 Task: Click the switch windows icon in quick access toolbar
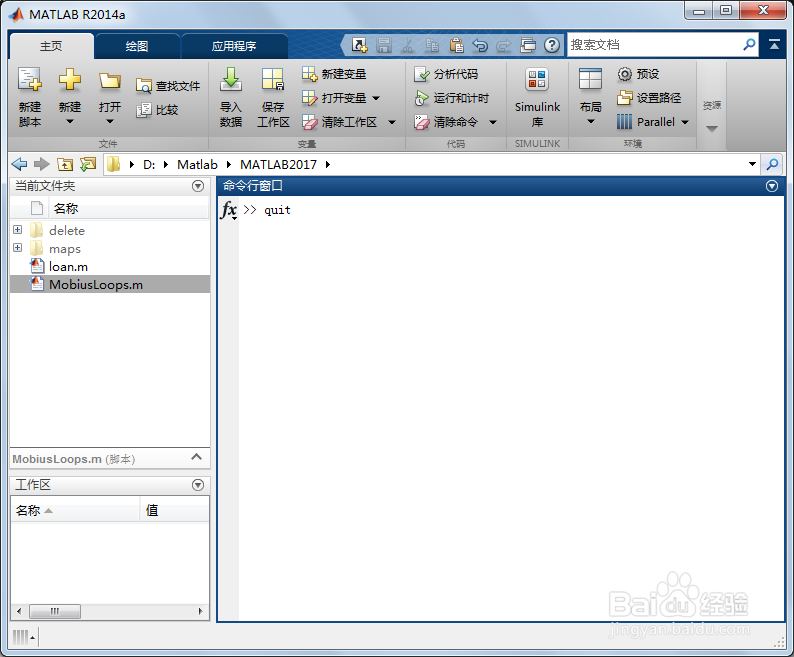click(528, 45)
